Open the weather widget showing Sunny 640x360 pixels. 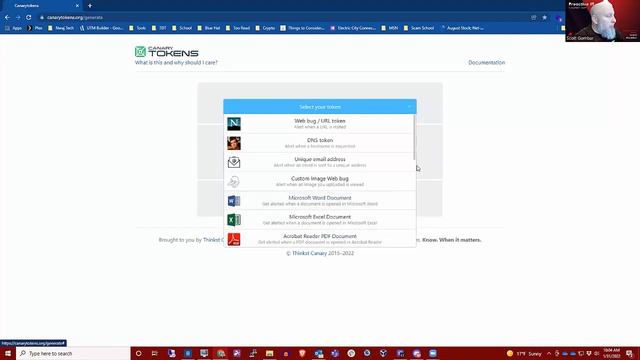(524, 353)
